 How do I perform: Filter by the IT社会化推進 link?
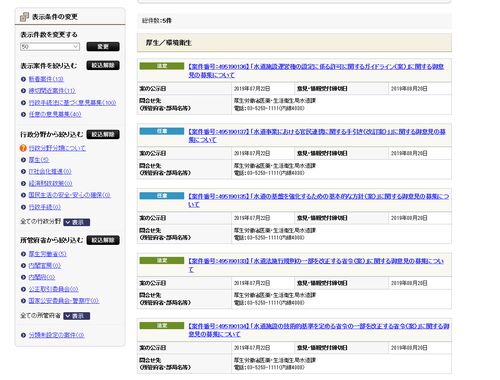pos(50,172)
